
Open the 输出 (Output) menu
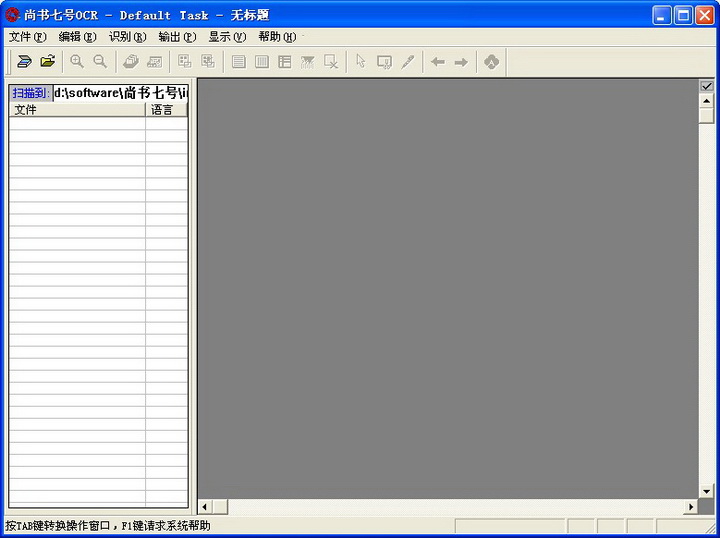pyautogui.click(x=177, y=37)
